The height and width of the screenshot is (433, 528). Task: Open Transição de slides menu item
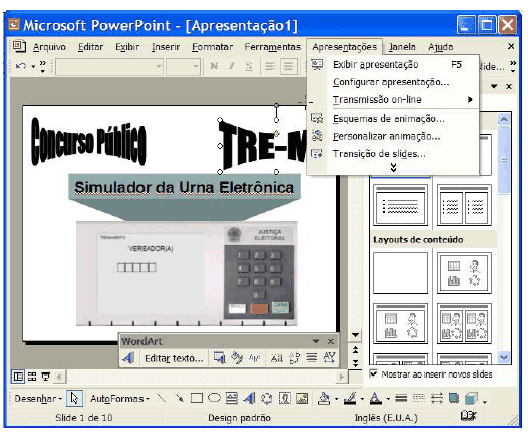[x=393, y=154]
